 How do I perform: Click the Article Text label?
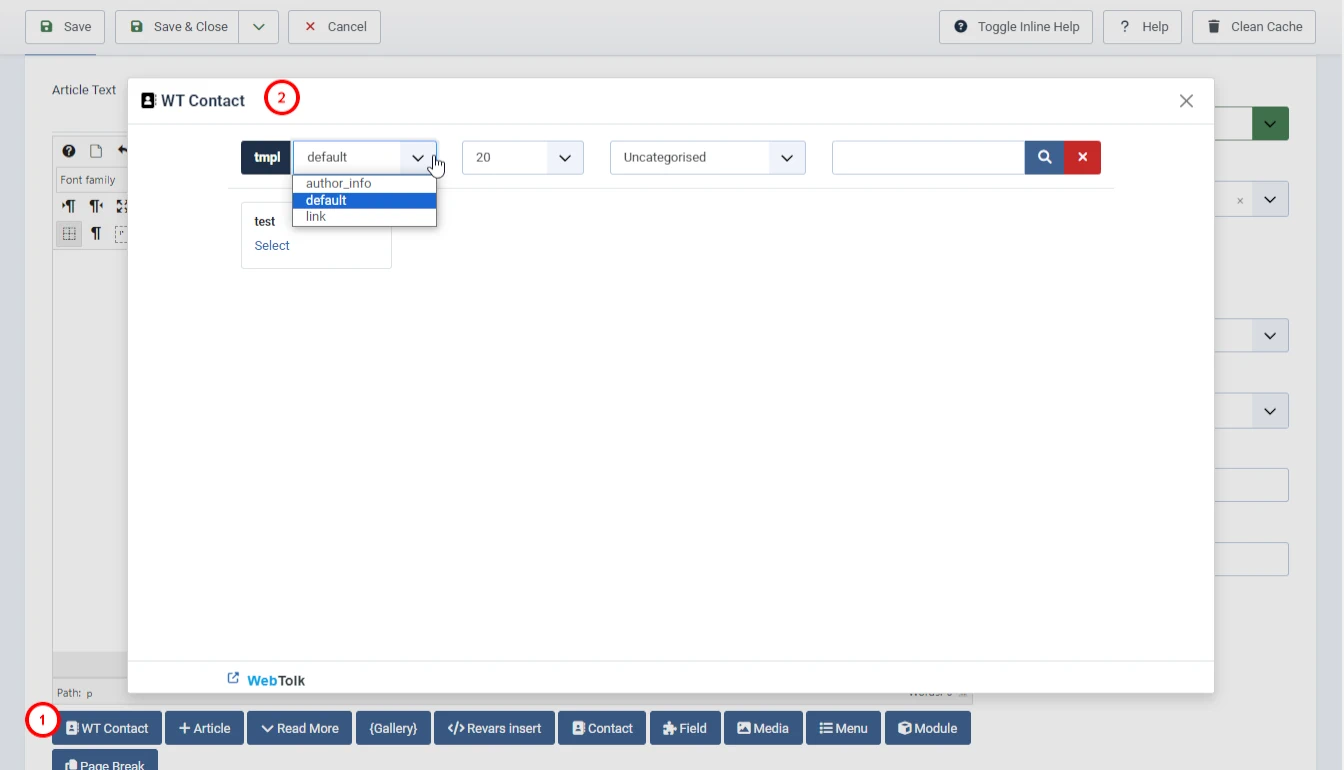(x=84, y=90)
